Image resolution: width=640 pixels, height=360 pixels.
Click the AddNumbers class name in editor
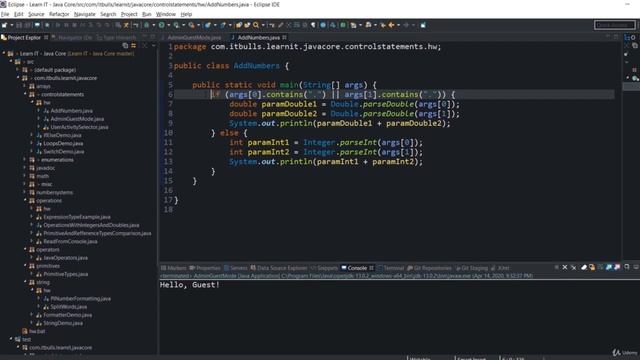click(x=256, y=66)
